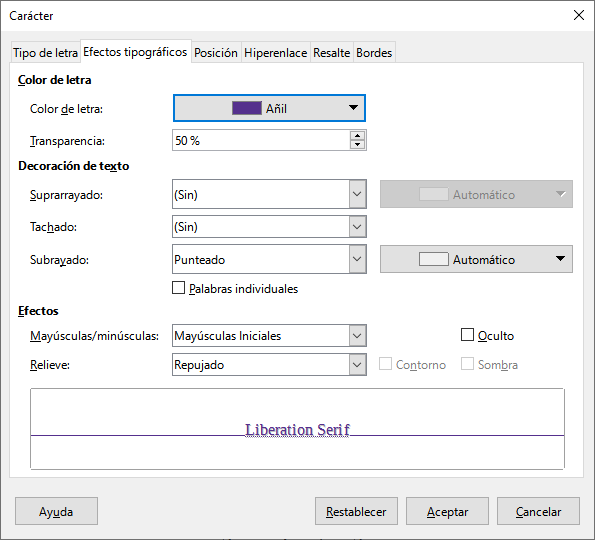Expand the Relieve Repujado dropdown
The image size is (595, 540).
(269, 365)
